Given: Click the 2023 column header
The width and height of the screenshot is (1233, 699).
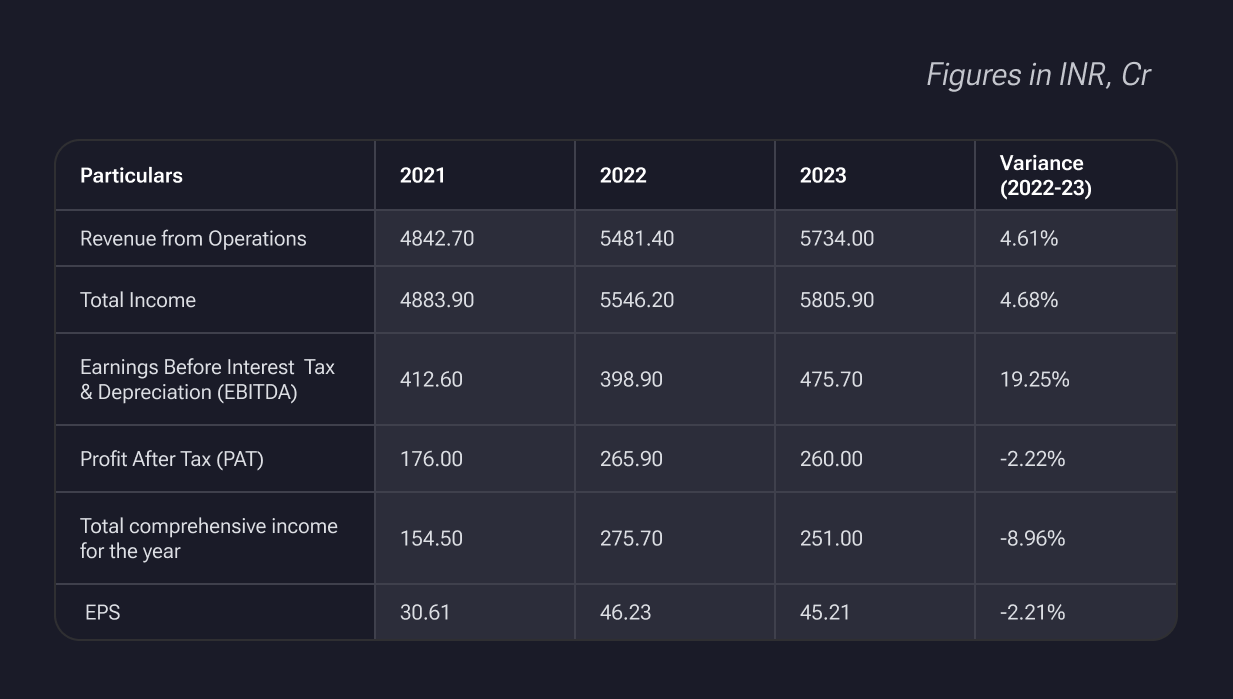Looking at the screenshot, I should (x=823, y=176).
